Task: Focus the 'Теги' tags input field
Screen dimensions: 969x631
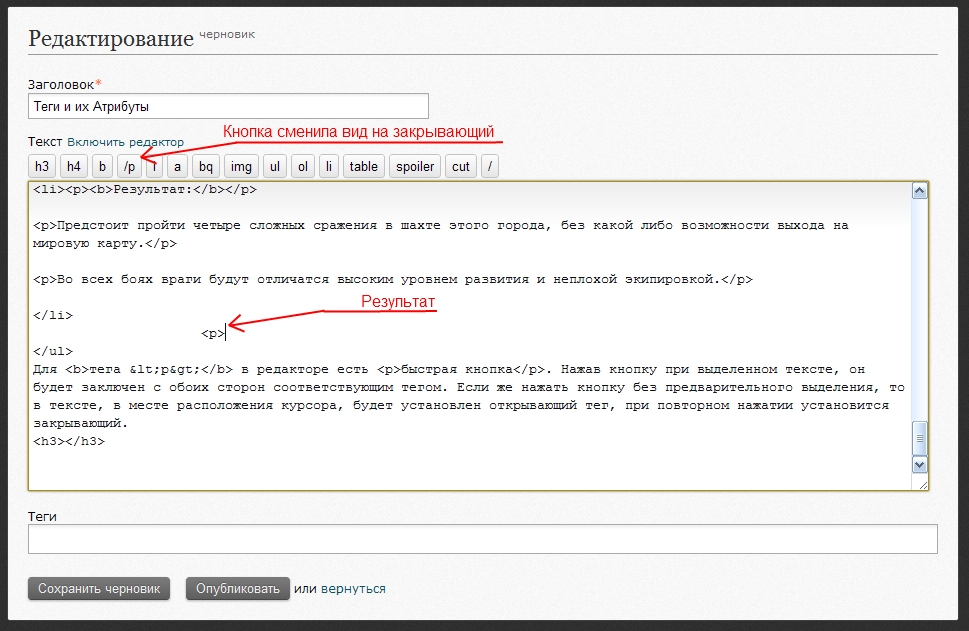Action: click(482, 539)
